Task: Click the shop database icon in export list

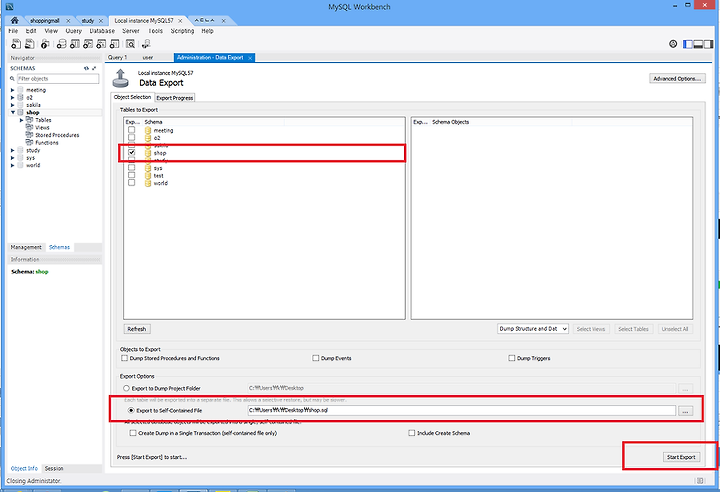Action: (148, 153)
